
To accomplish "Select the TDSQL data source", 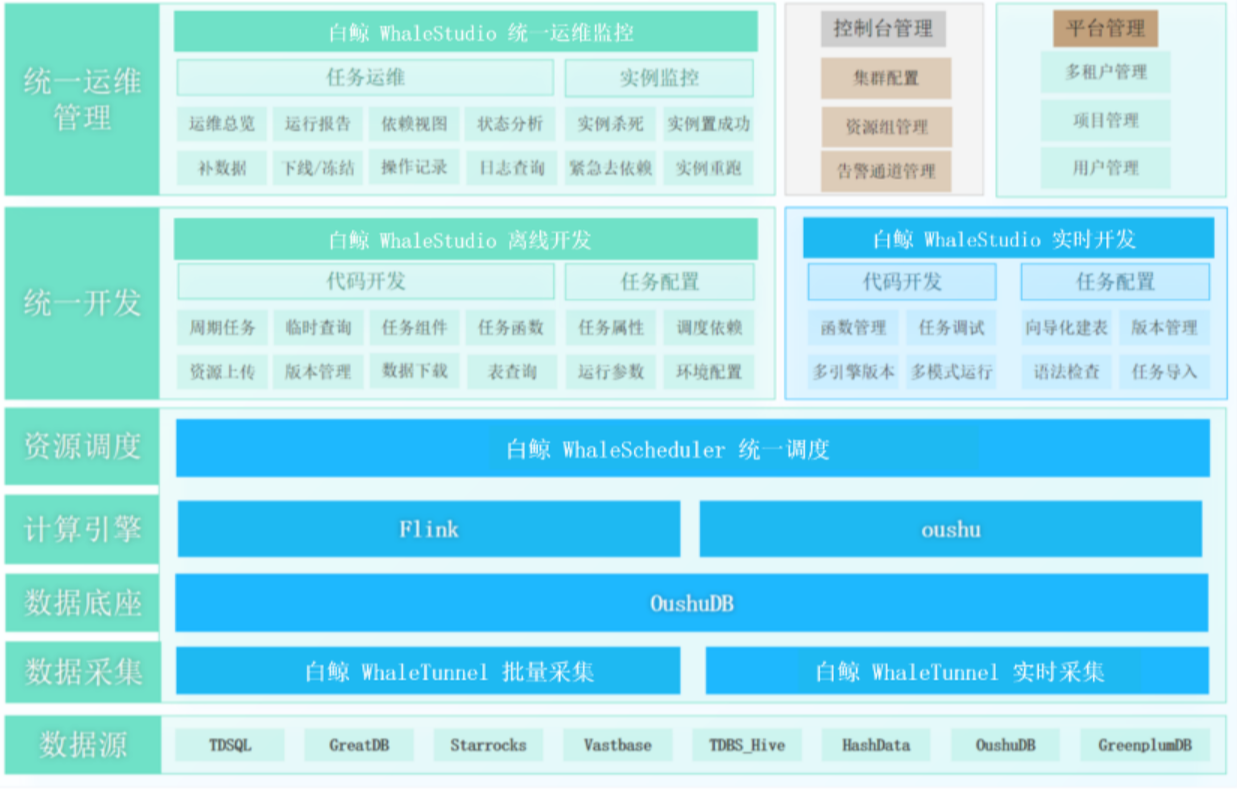I will tap(230, 745).
